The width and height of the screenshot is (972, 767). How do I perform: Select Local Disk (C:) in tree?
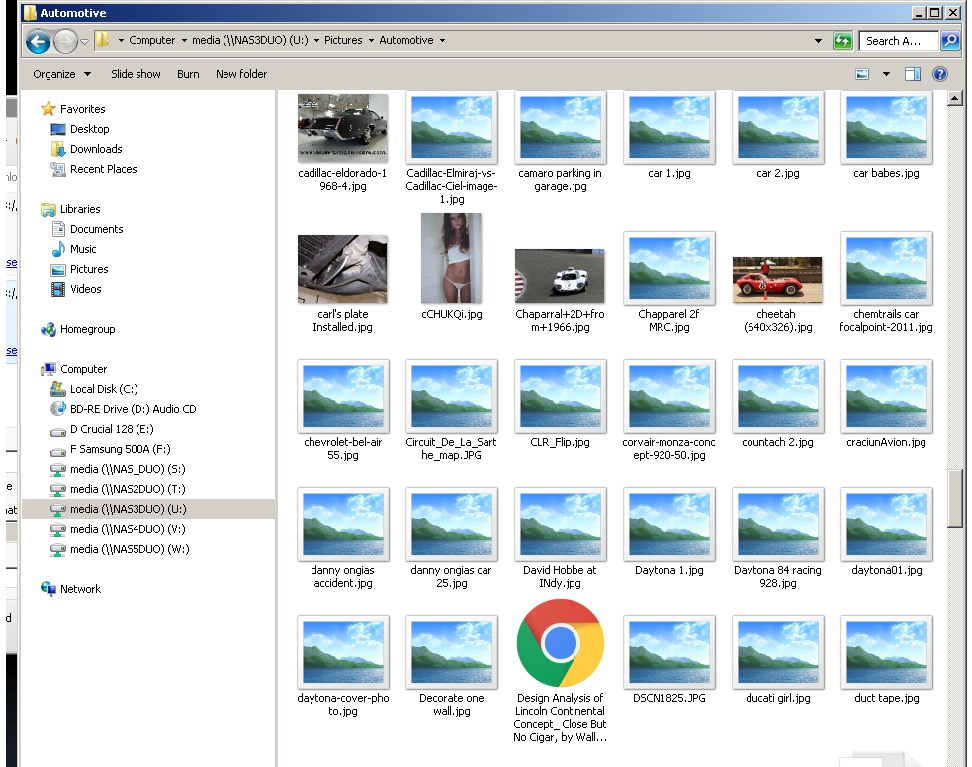(103, 389)
